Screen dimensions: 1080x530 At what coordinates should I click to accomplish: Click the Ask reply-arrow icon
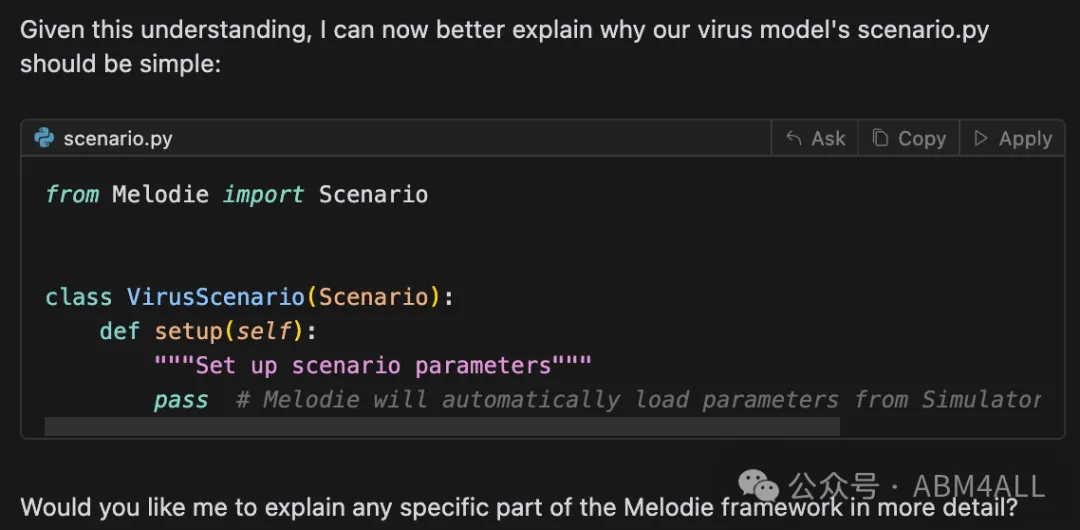tap(794, 139)
